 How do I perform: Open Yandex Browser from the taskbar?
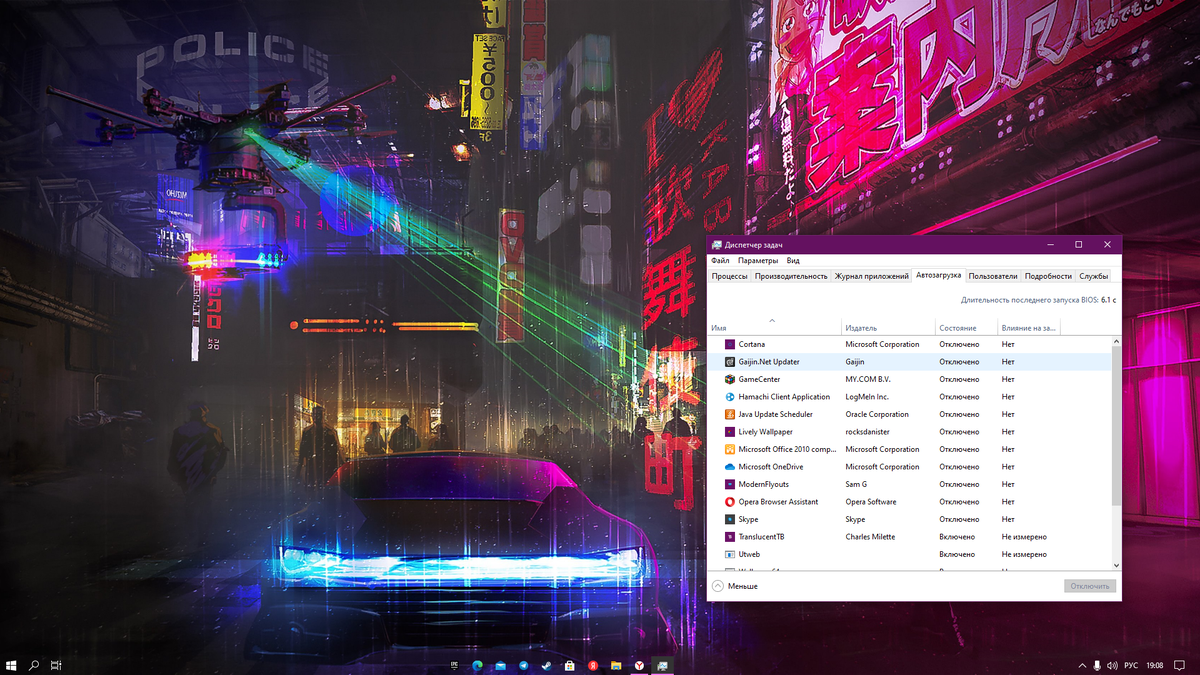[639, 665]
